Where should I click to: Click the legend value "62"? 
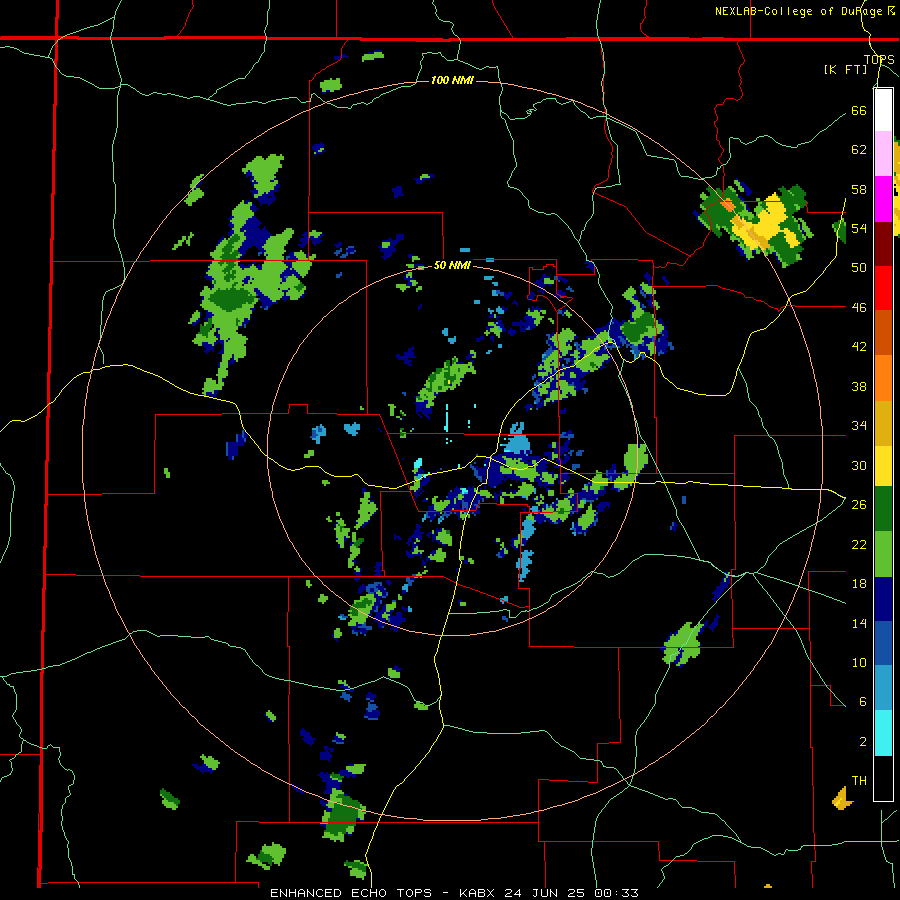[x=859, y=150]
